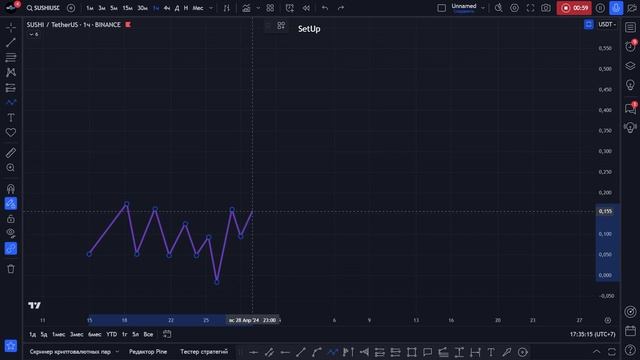Open the patterns tools in left sidebar
This screenshot has width=640, height=360.
[x=11, y=73]
